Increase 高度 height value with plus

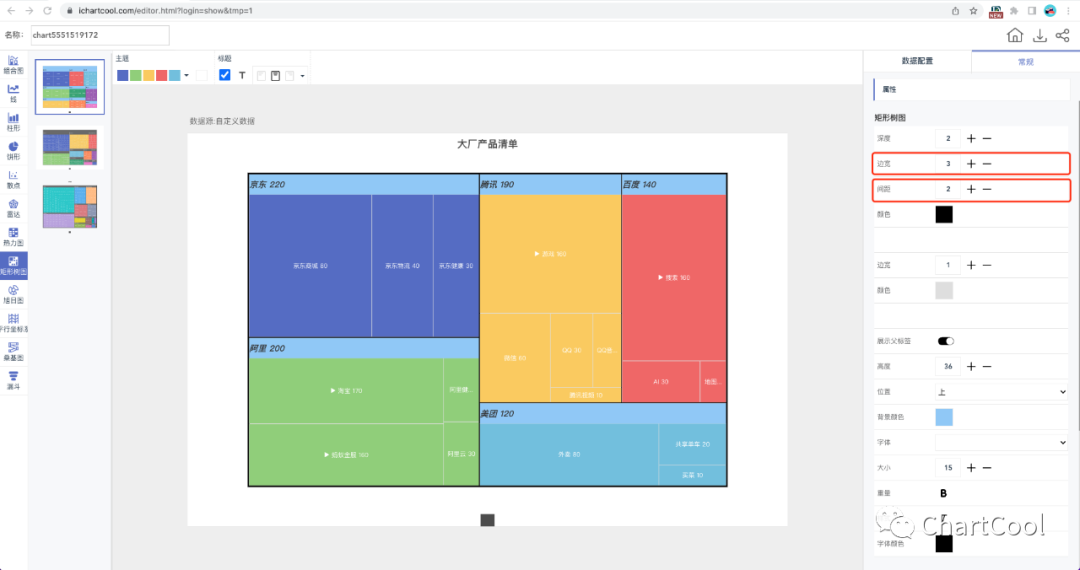click(x=971, y=366)
